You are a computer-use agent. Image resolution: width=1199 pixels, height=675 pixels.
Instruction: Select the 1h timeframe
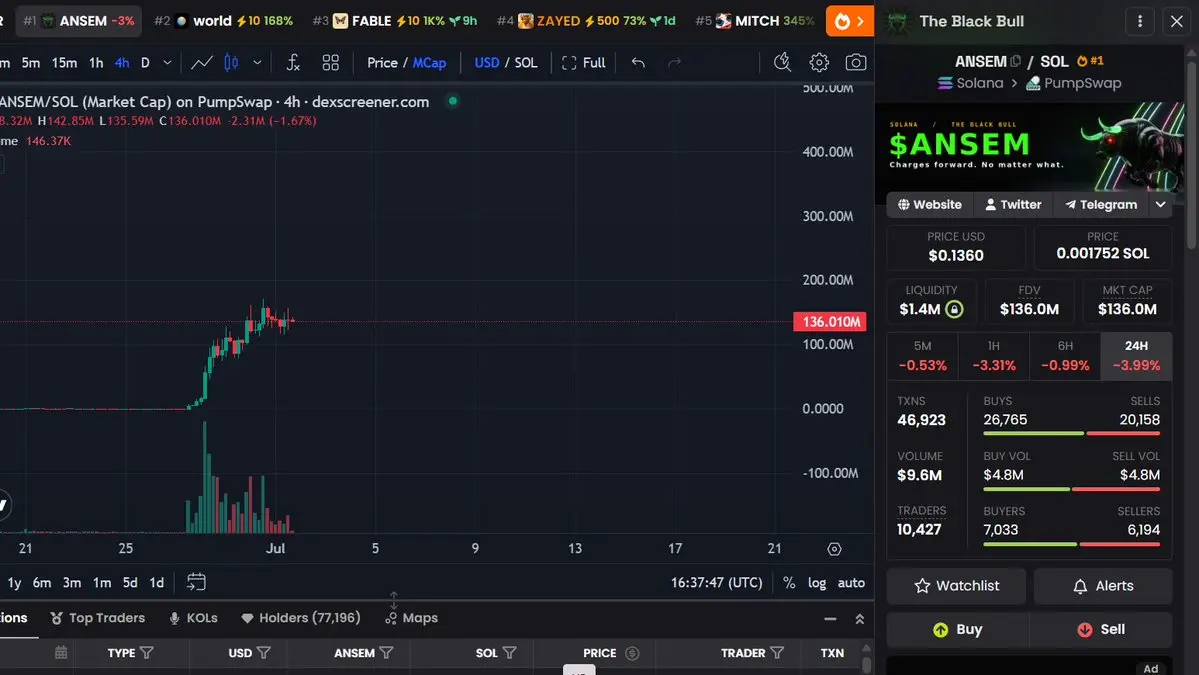point(96,63)
